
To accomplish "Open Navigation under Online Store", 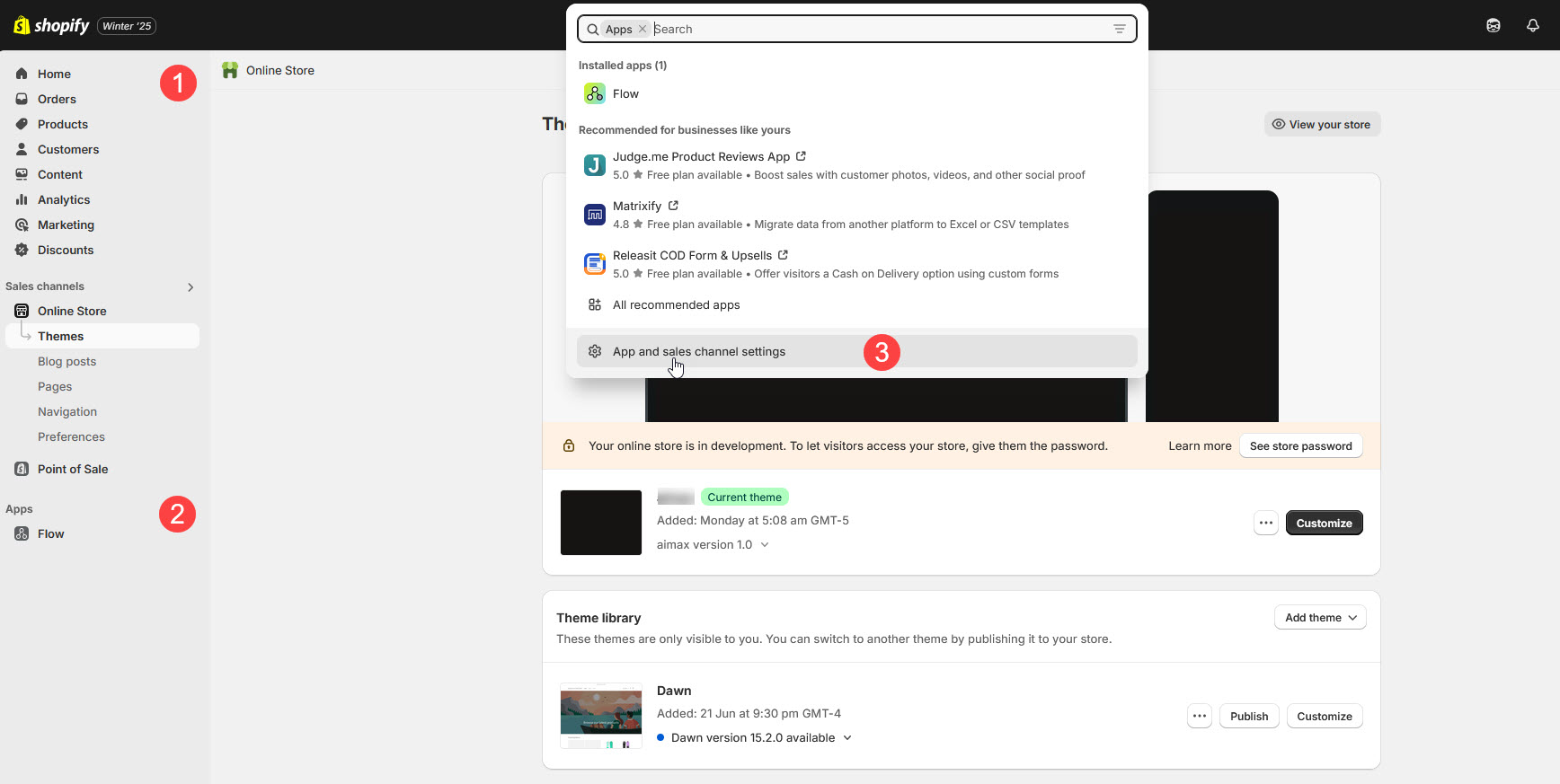I will (x=67, y=411).
